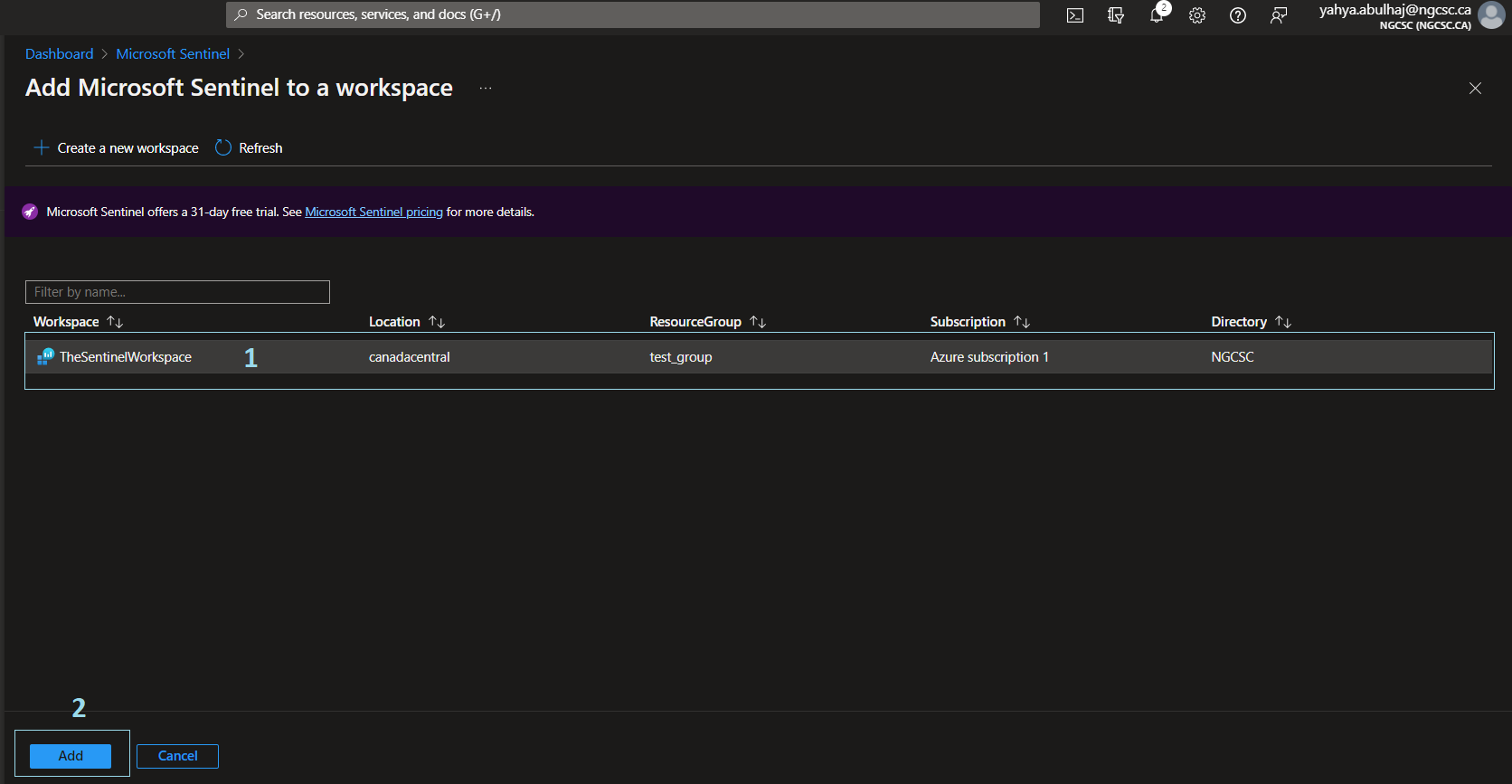The image size is (1512, 784).
Task: Go to the Dashboard breadcrumb
Action: click(59, 54)
